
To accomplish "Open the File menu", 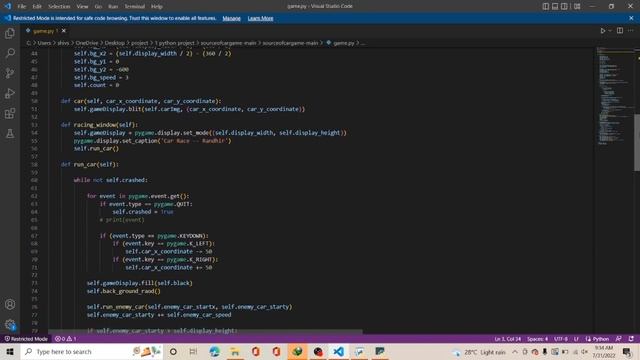I will point(22,7).
